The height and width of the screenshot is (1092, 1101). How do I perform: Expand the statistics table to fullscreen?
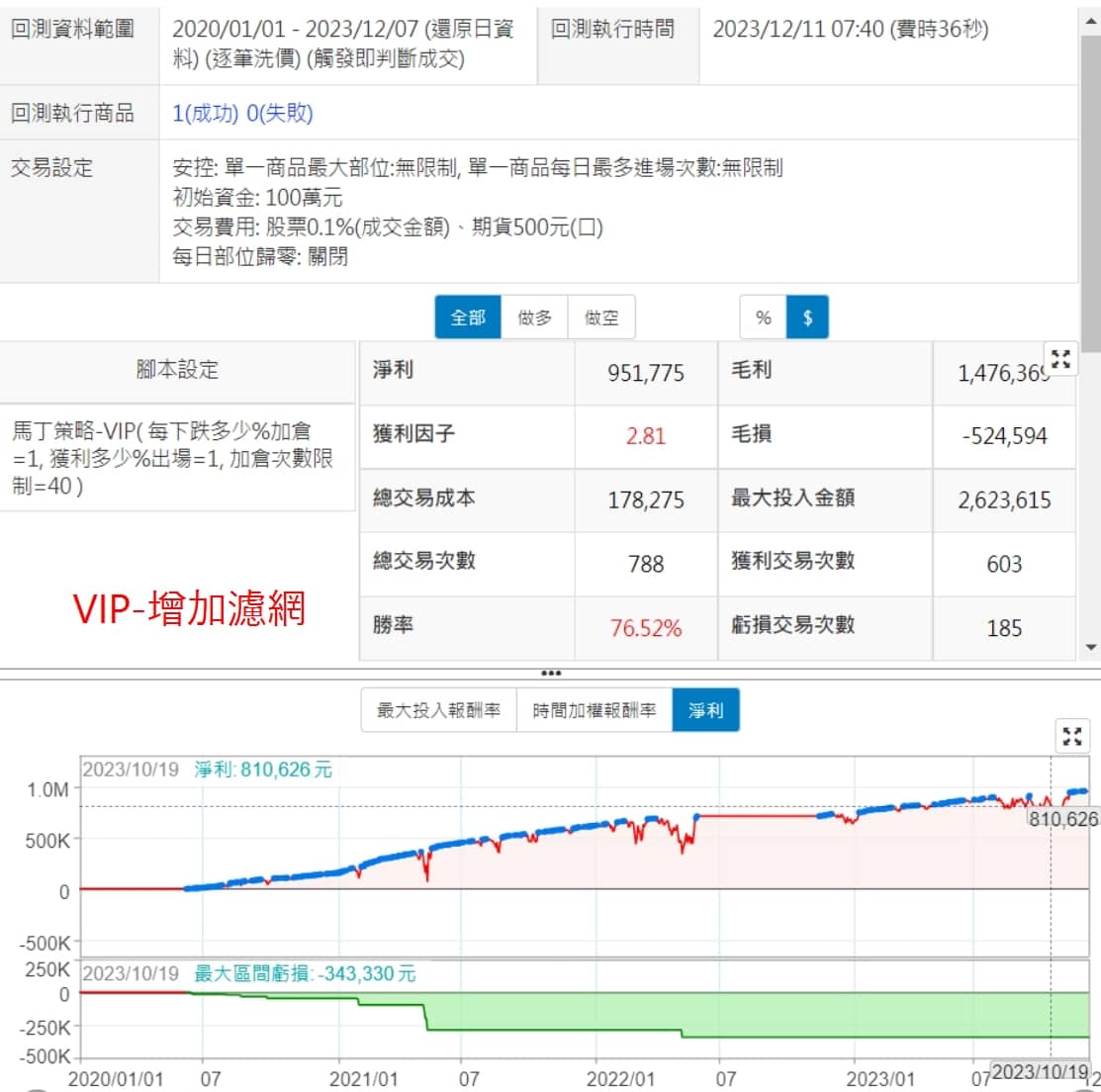(1060, 359)
